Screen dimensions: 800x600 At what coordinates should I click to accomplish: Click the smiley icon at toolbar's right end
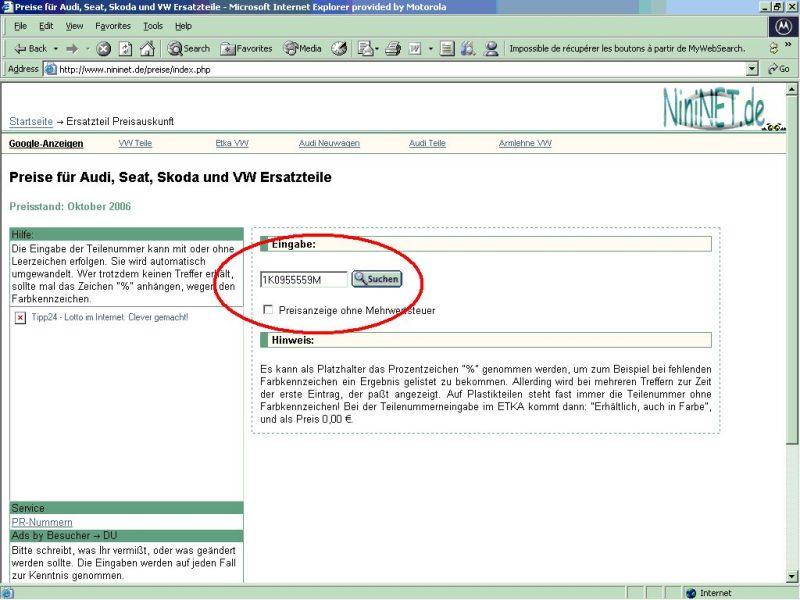pos(774,48)
